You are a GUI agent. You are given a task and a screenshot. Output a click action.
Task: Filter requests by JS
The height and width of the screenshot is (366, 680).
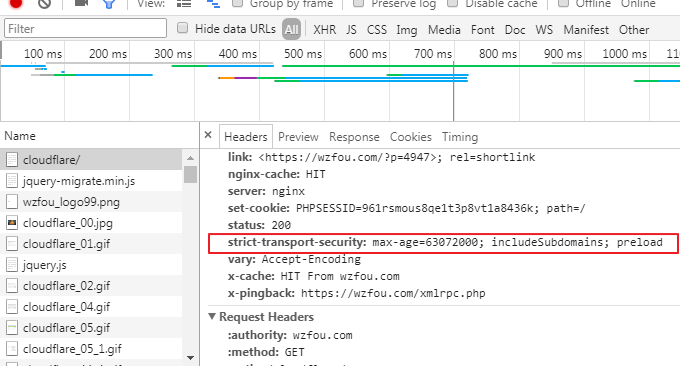click(x=351, y=29)
